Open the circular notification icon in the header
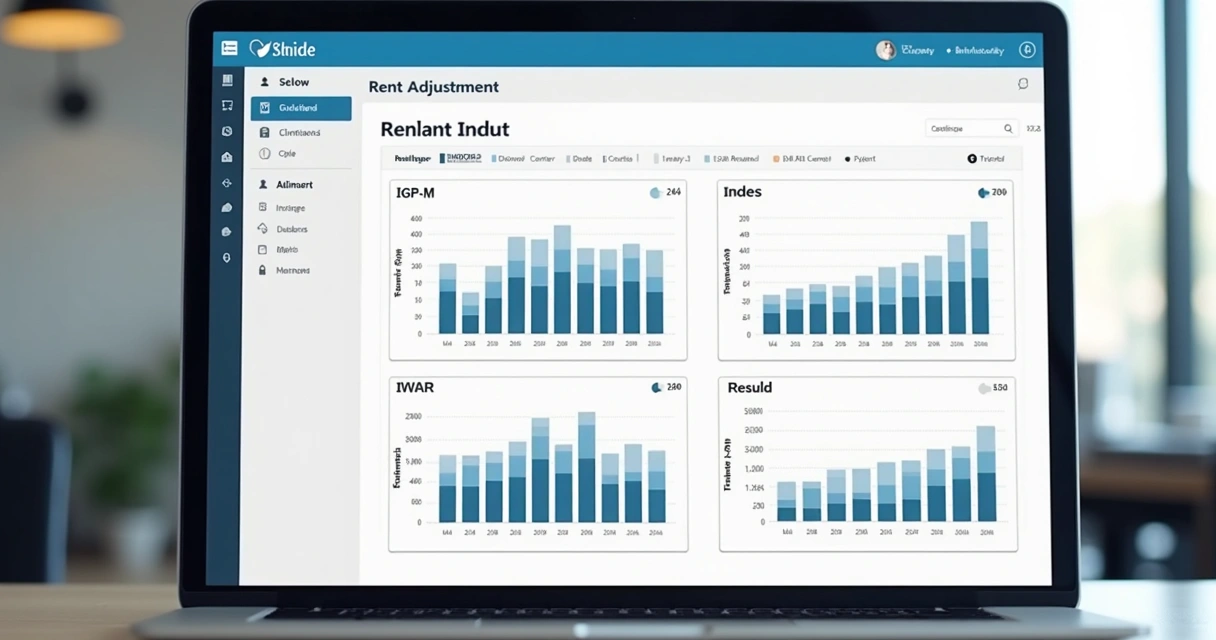The image size is (1216, 640). click(1026, 50)
